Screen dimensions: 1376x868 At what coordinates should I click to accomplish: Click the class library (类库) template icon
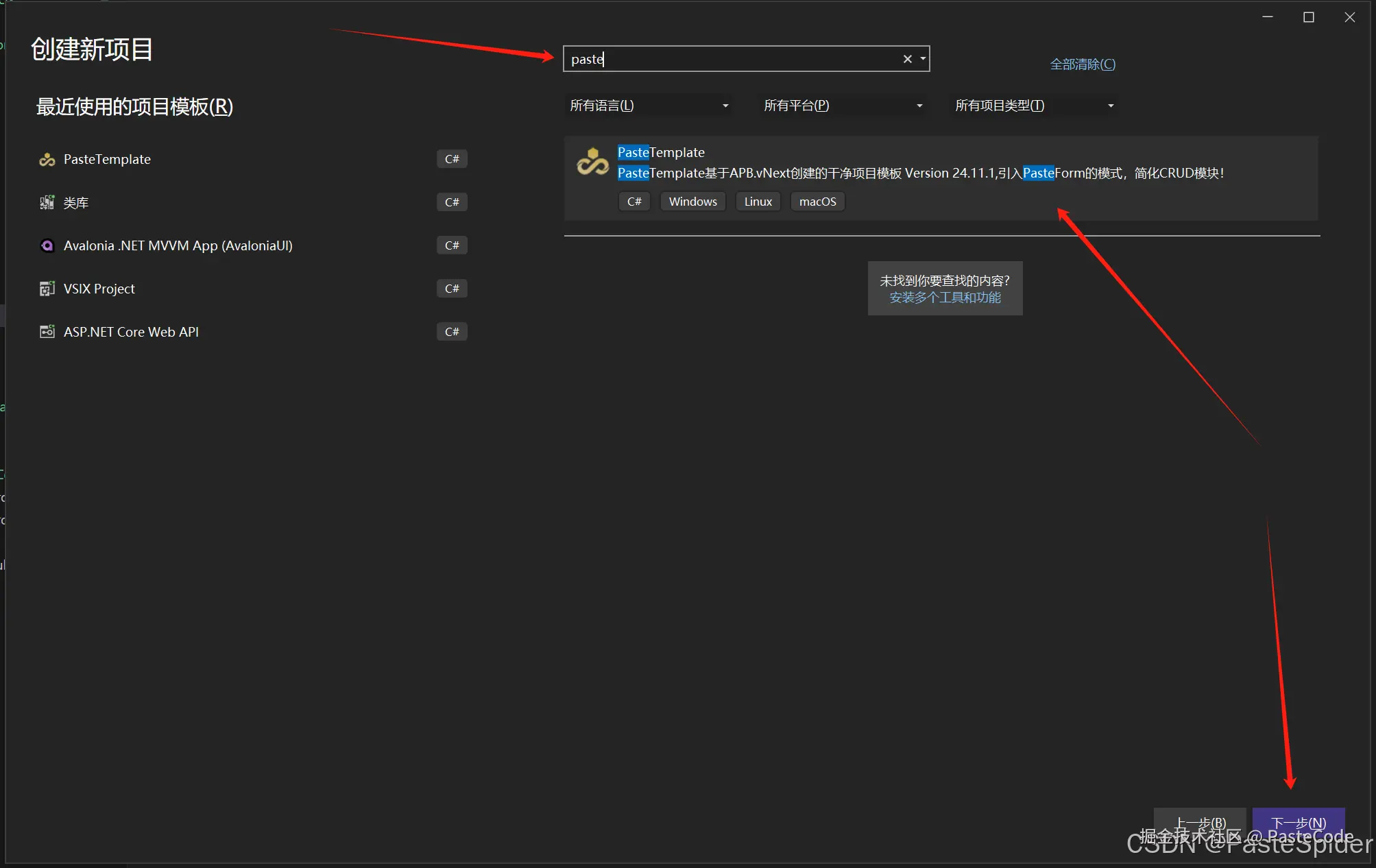[47, 203]
